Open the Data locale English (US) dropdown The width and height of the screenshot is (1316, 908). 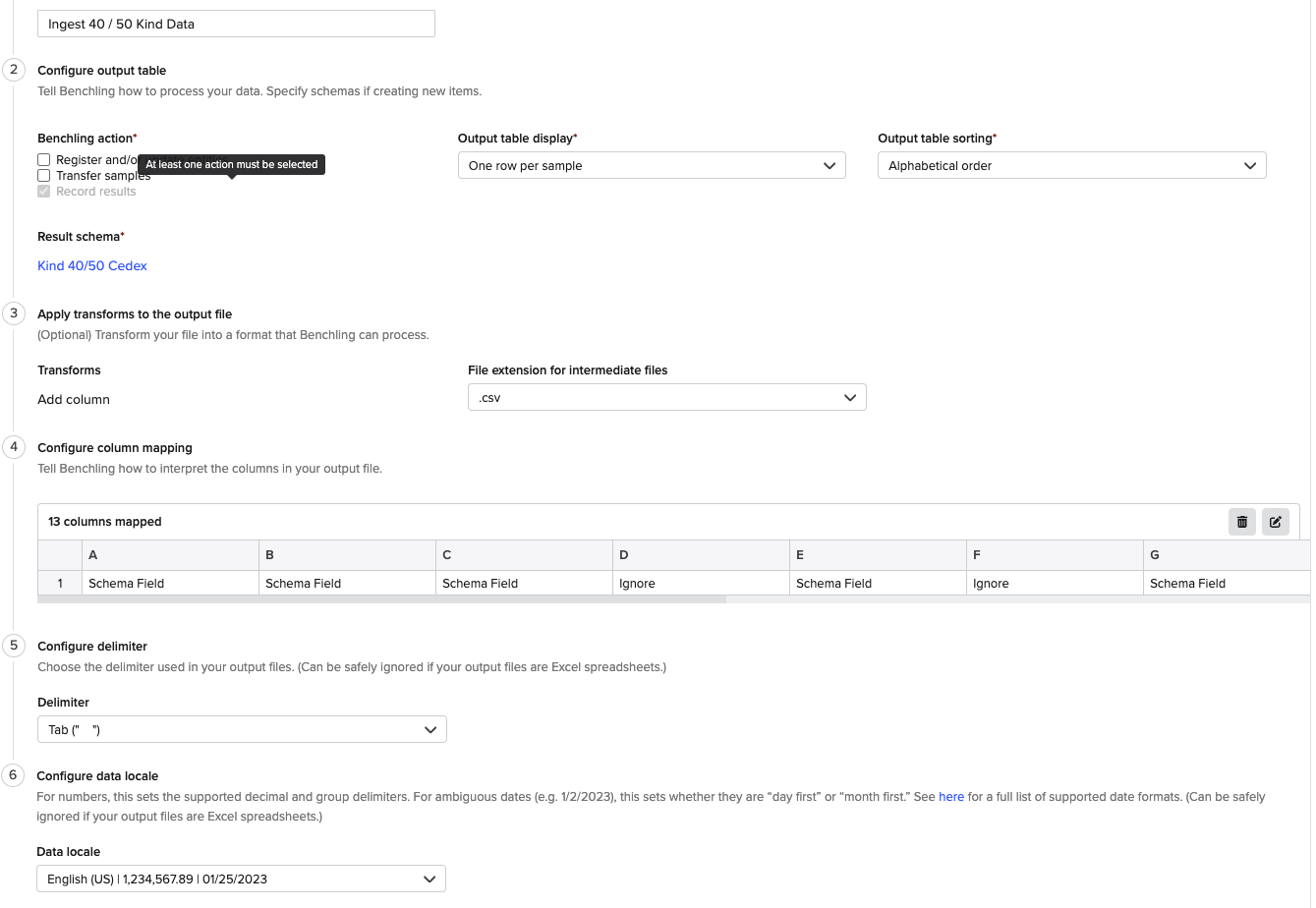pyautogui.click(x=241, y=878)
